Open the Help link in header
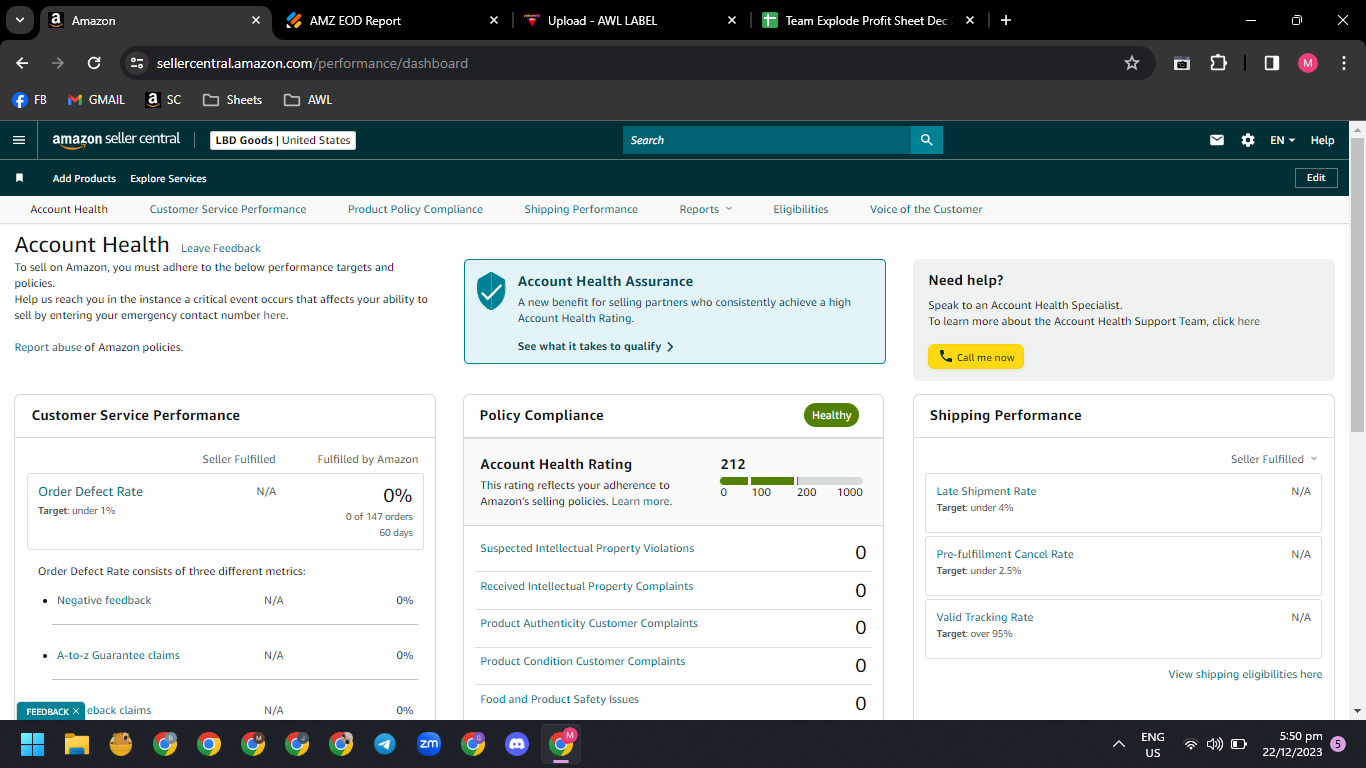The width and height of the screenshot is (1366, 768). (1322, 140)
